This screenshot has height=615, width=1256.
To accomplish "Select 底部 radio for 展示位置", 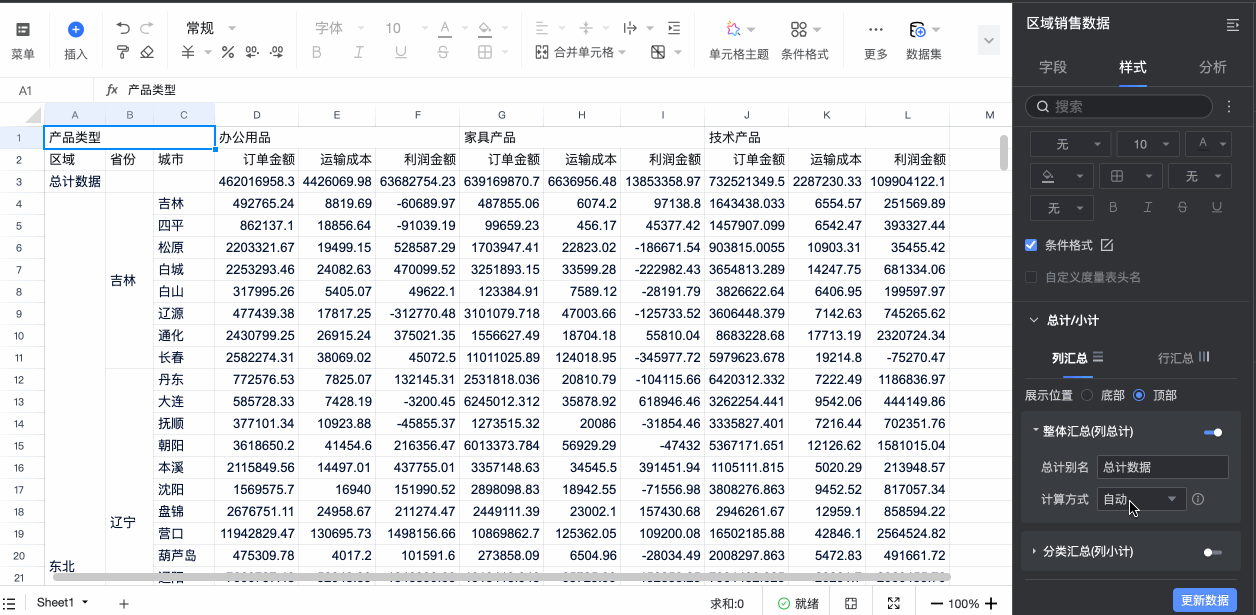I will coord(1088,395).
